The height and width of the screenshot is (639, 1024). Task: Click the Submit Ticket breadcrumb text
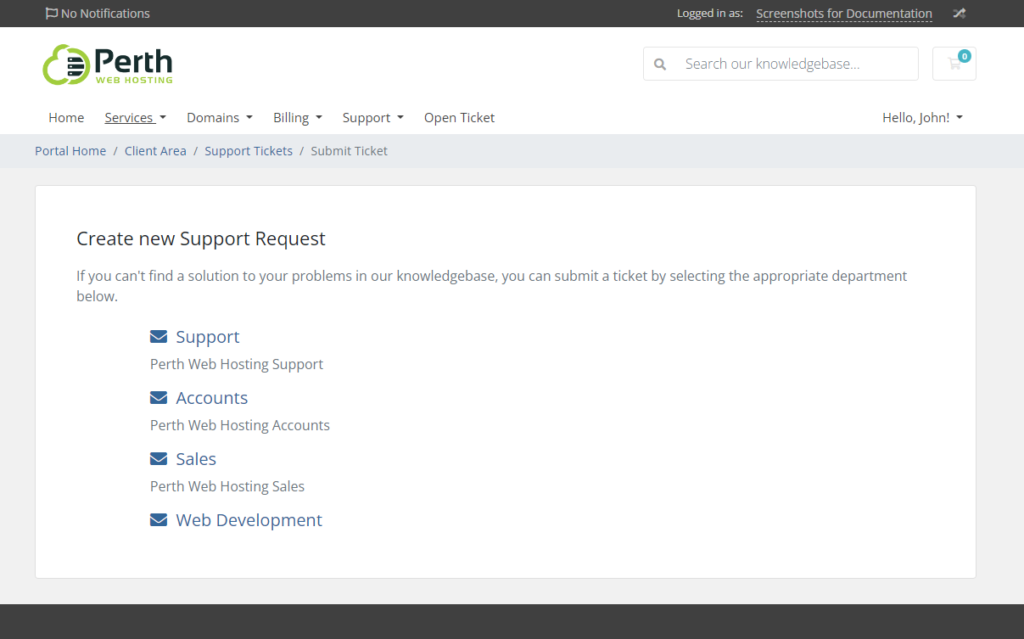[349, 151]
